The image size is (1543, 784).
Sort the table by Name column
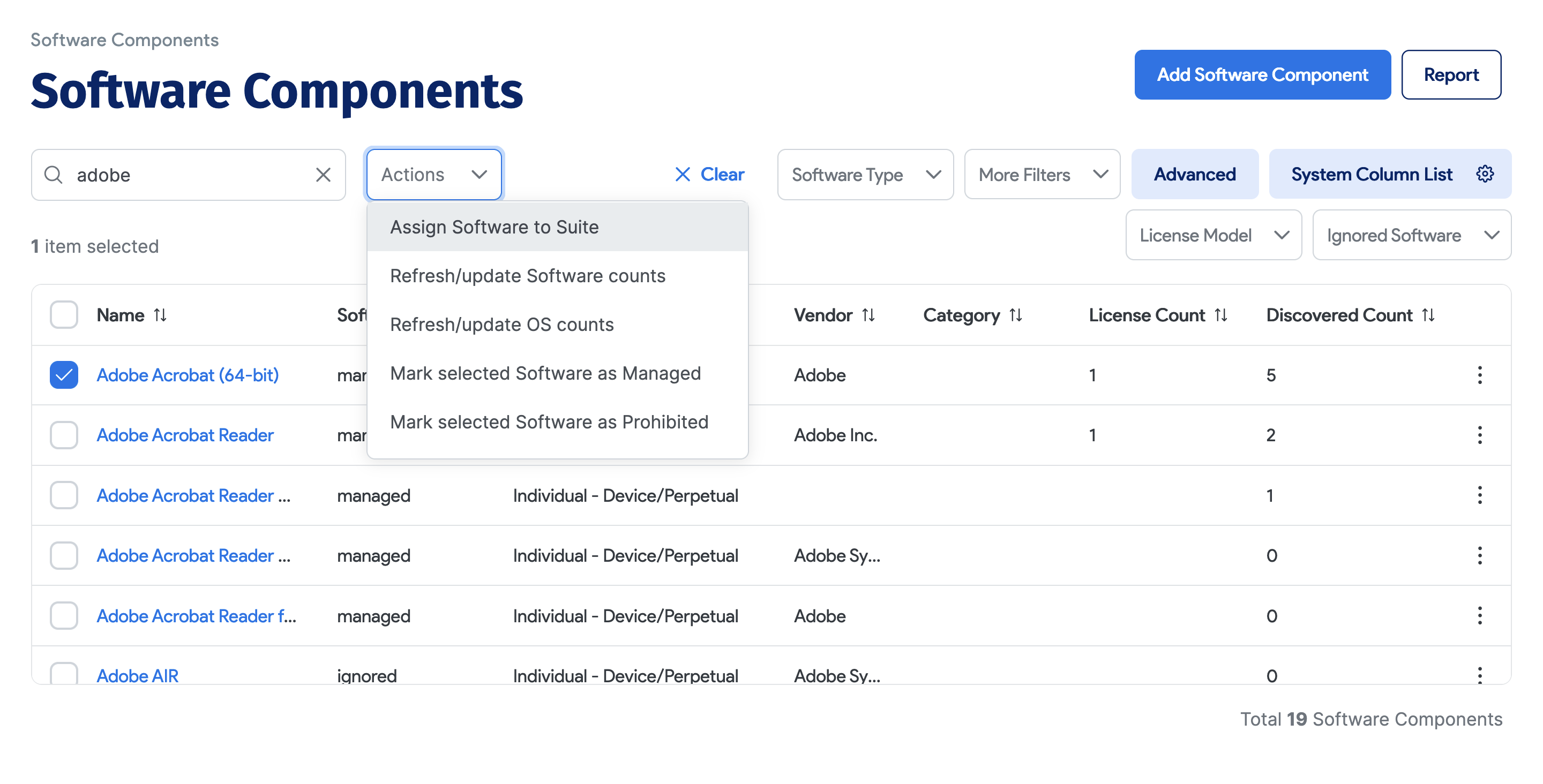[160, 314]
